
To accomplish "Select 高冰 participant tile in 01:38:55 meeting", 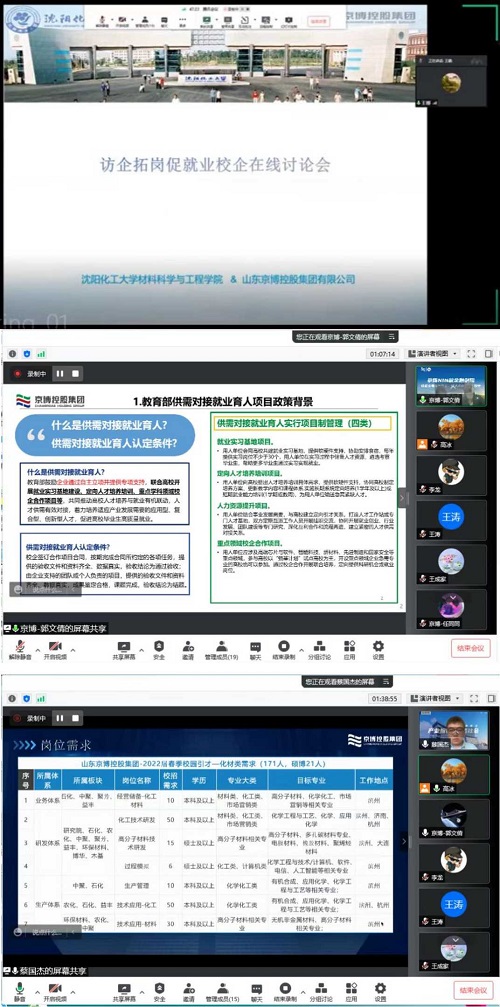I will (x=453, y=774).
